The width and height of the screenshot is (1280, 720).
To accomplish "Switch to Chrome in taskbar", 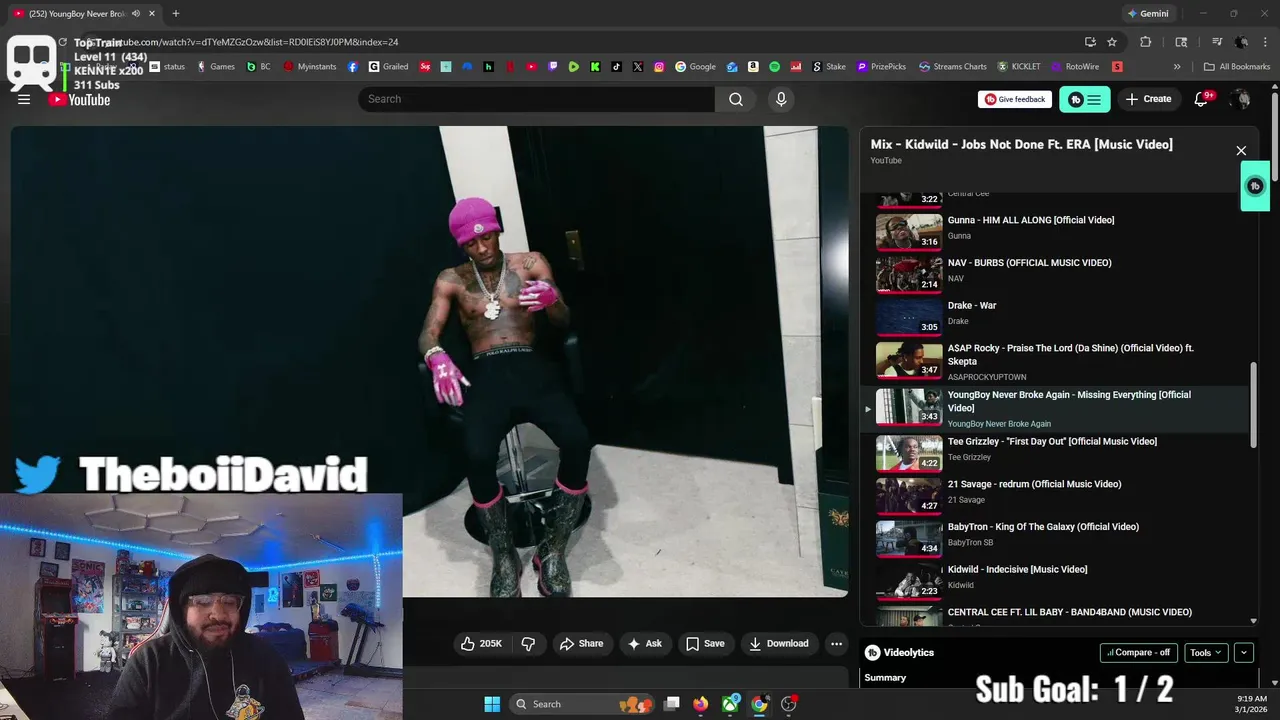I will point(760,704).
